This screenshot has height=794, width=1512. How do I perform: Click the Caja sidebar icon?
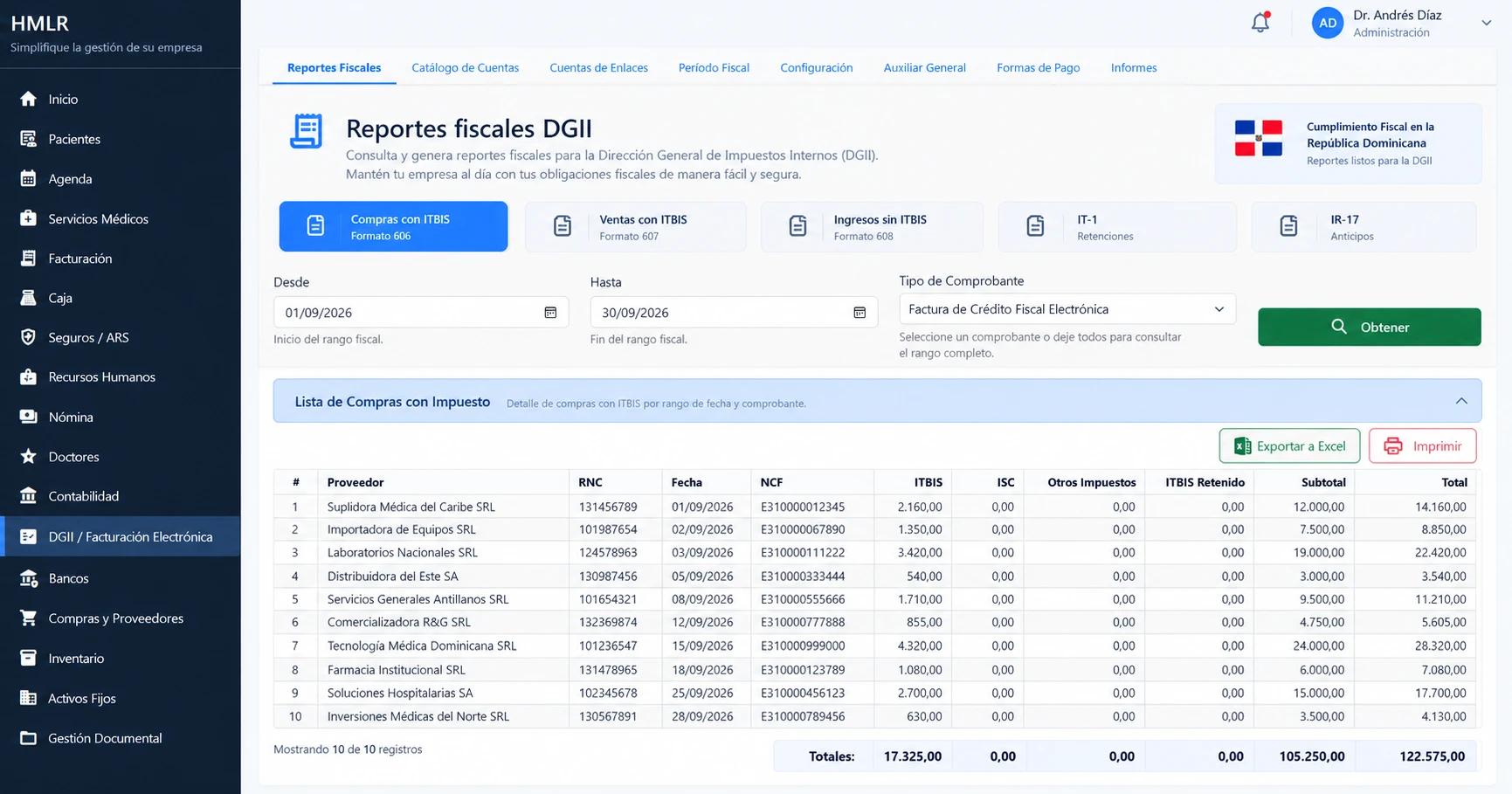[x=28, y=298]
